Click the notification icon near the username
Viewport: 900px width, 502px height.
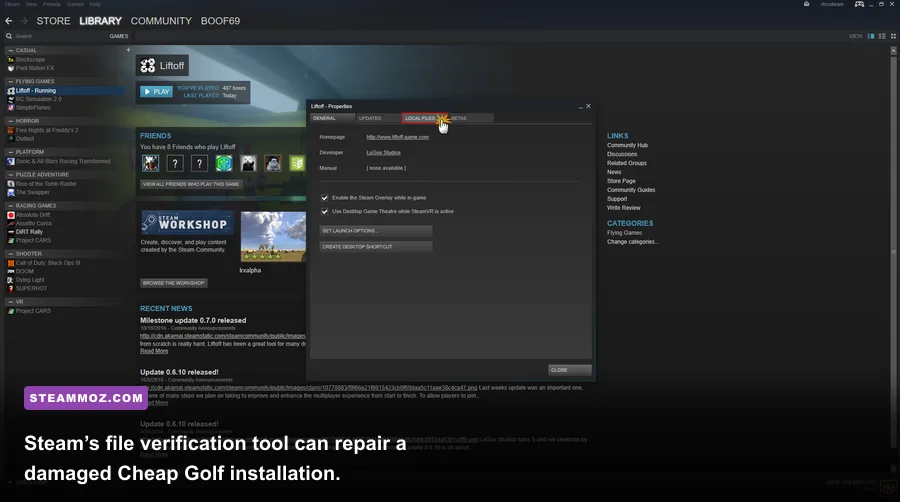[806, 4]
